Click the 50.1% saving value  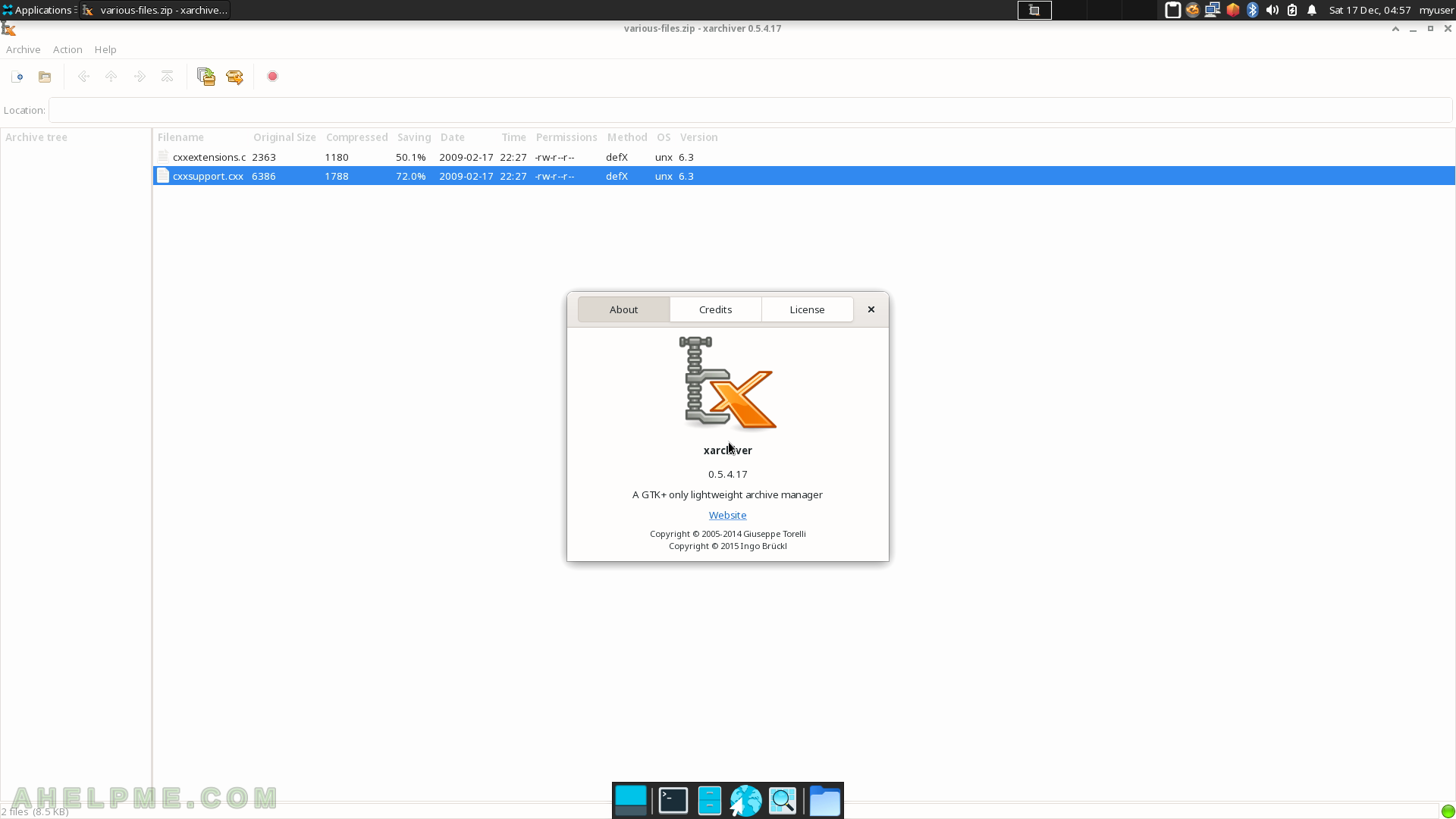click(410, 157)
